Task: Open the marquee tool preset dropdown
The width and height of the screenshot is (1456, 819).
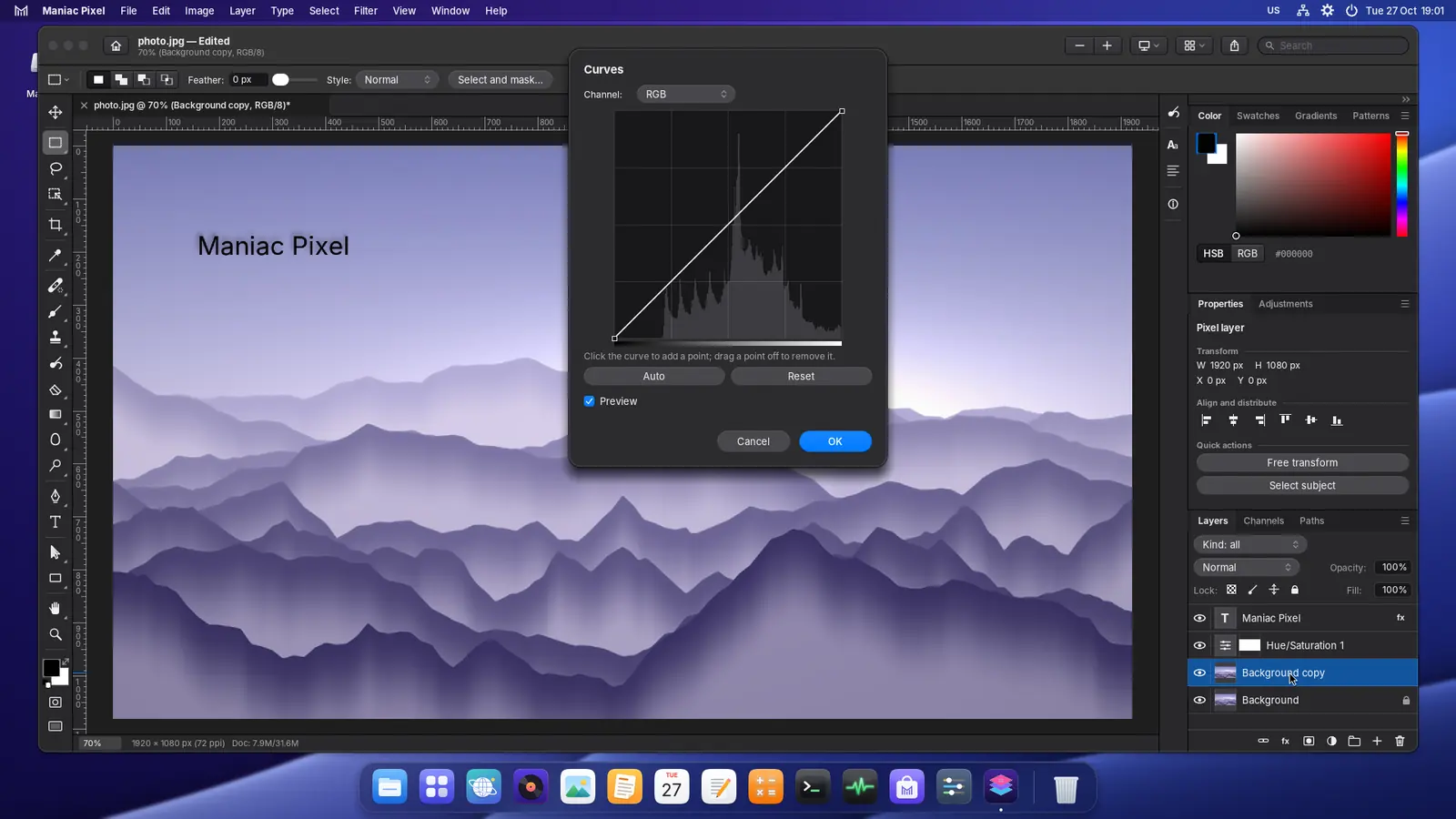Action: (x=58, y=80)
